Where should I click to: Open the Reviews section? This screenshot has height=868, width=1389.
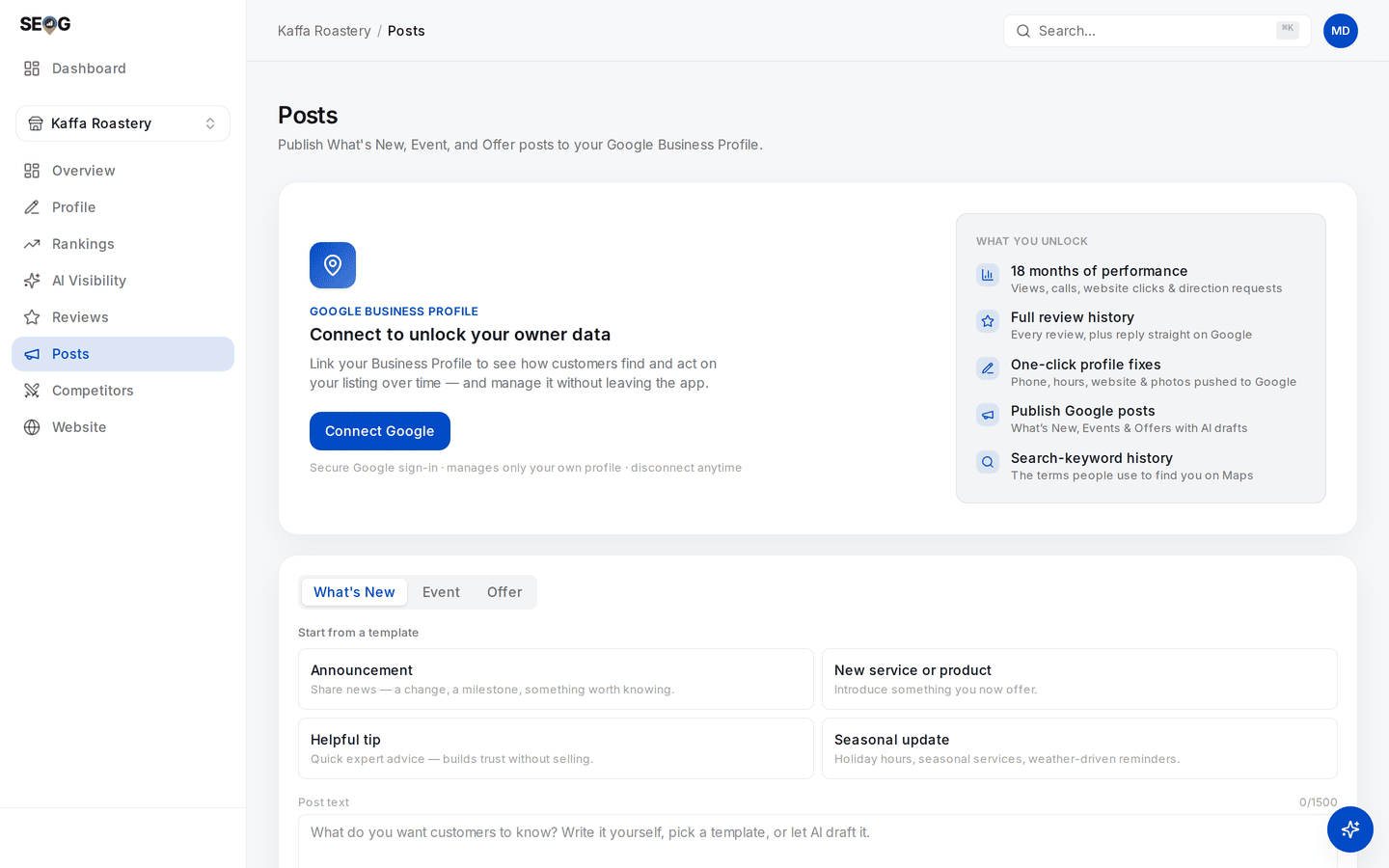123,317
